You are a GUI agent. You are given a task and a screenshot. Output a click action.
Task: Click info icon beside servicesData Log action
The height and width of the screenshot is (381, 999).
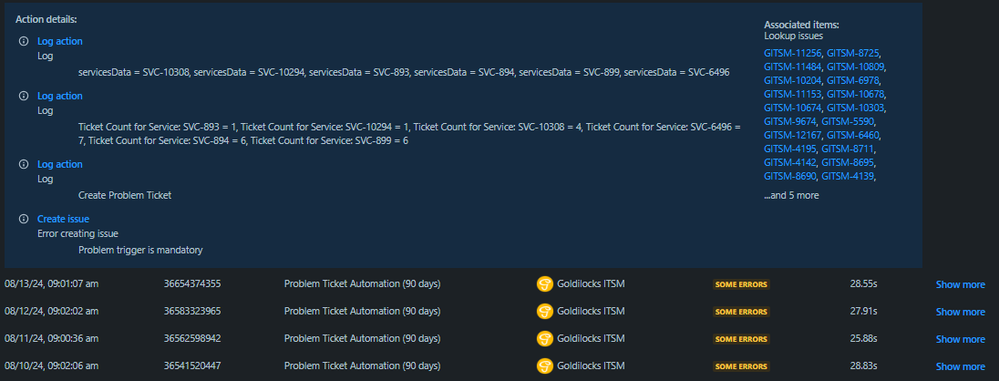(x=24, y=41)
